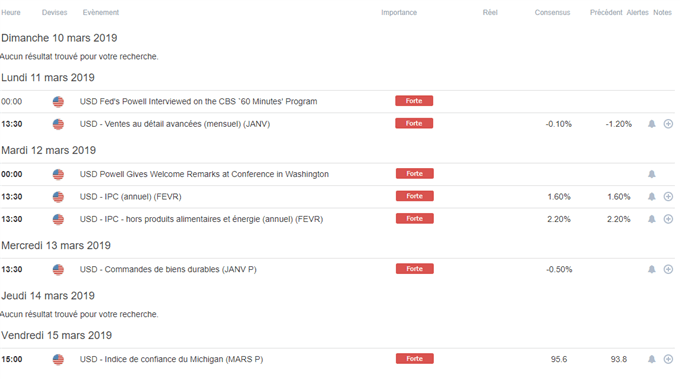The width and height of the screenshot is (680, 379).
Task: Click the 95.6 consensus value
Action: coord(559,359)
